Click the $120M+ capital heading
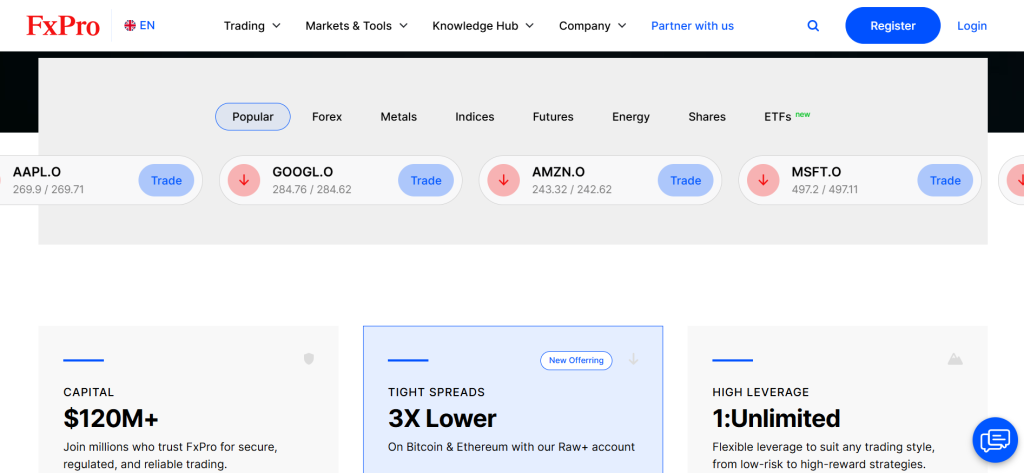Image resolution: width=1024 pixels, height=473 pixels. pos(111,418)
